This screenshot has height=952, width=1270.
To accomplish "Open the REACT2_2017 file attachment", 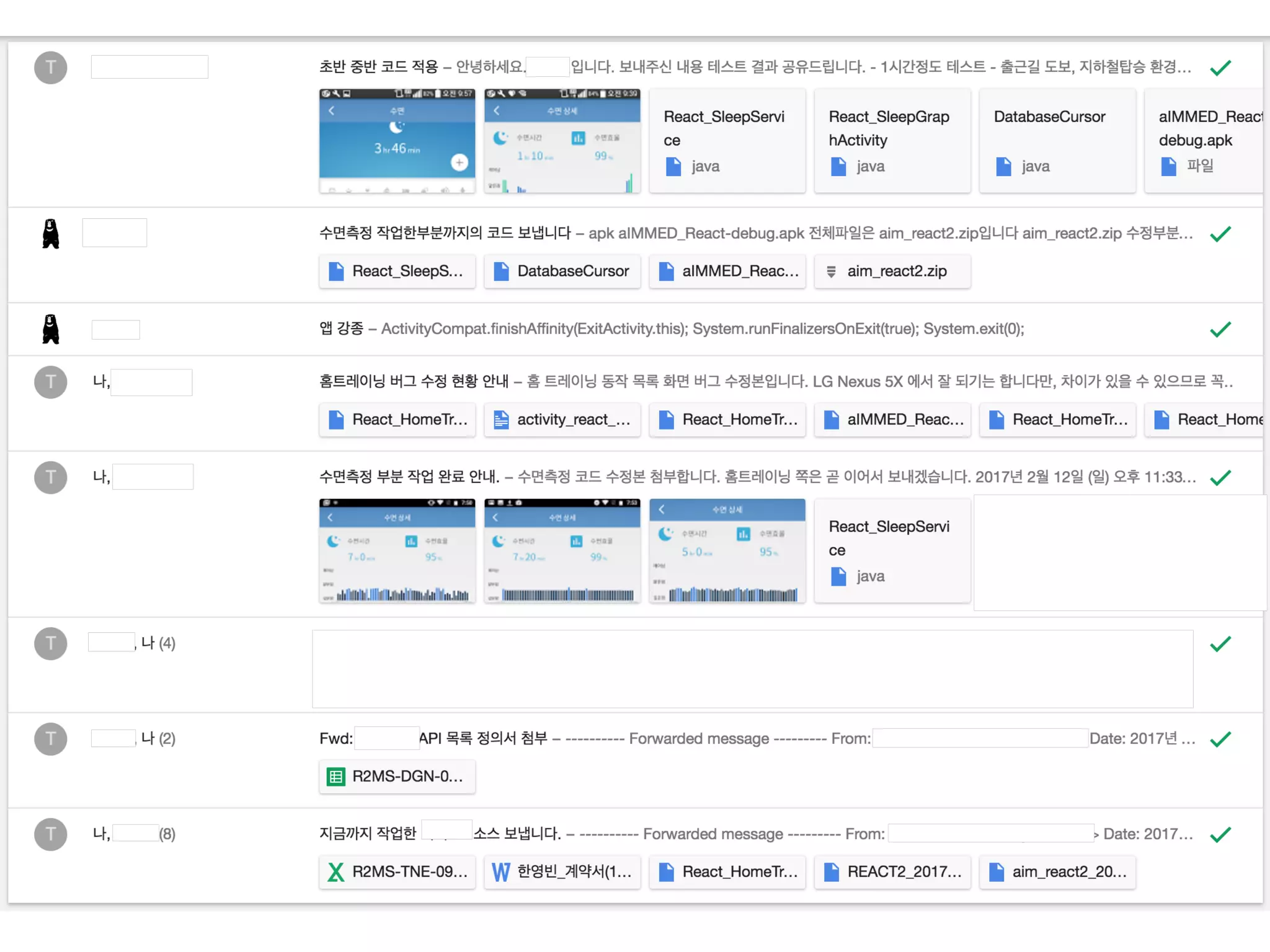I will (x=892, y=872).
